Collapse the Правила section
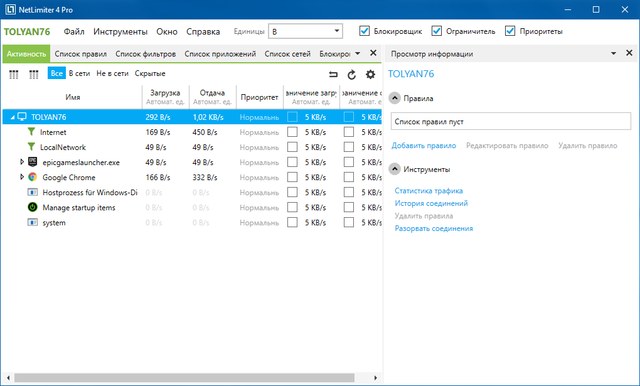The height and width of the screenshot is (386, 640). pyautogui.click(x=394, y=98)
